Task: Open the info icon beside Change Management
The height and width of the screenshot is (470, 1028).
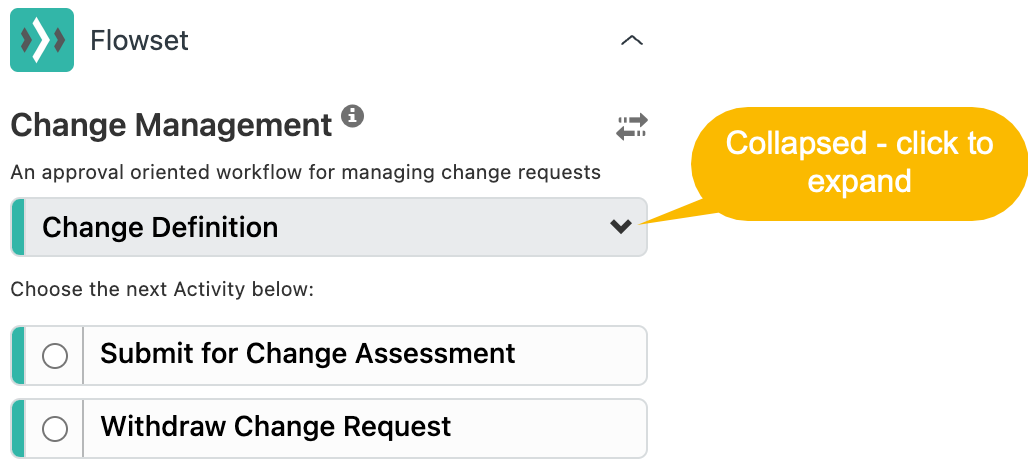Action: (353, 115)
